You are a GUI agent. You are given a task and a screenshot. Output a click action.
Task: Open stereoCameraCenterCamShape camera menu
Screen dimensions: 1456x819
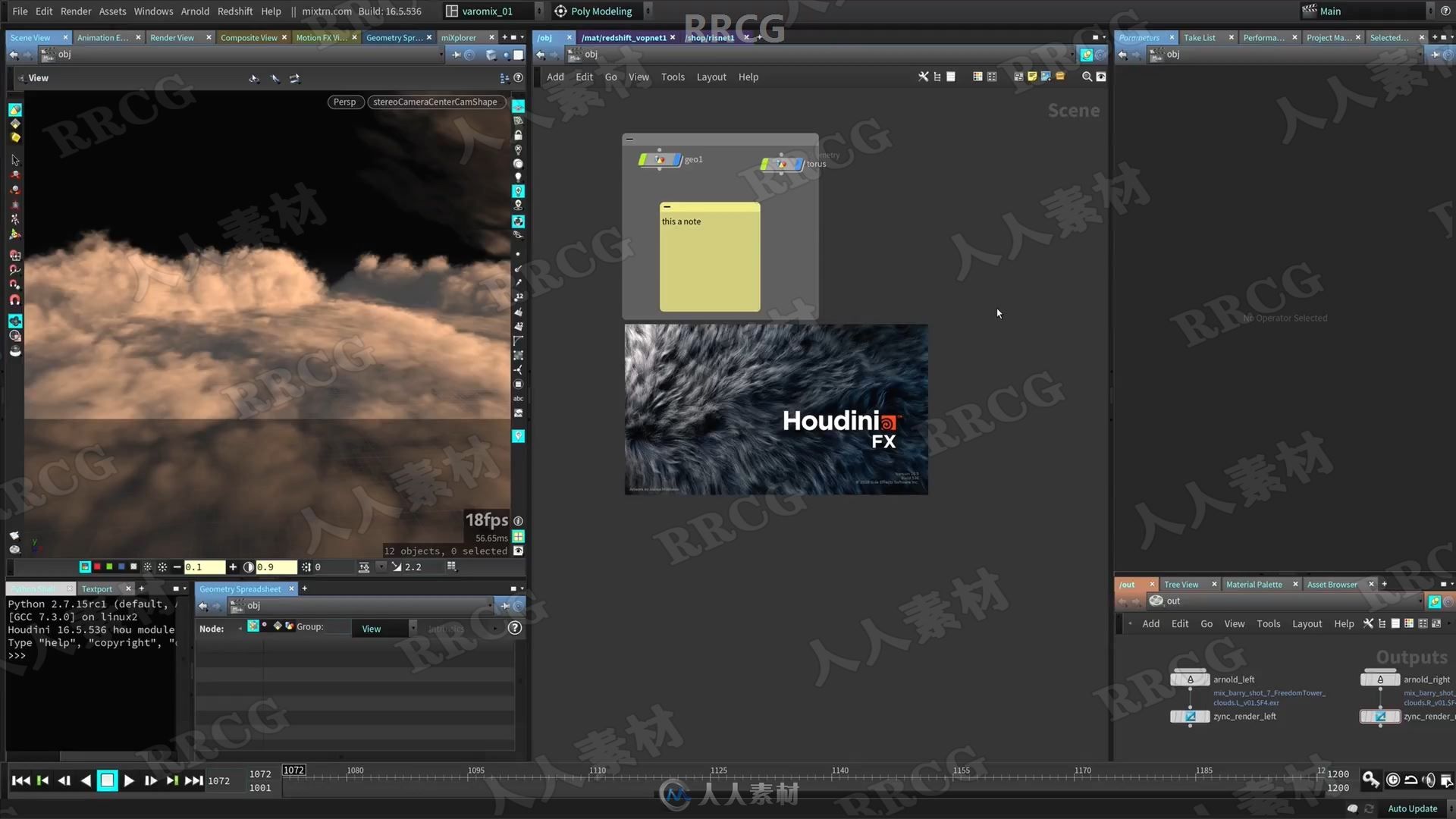[x=435, y=102]
